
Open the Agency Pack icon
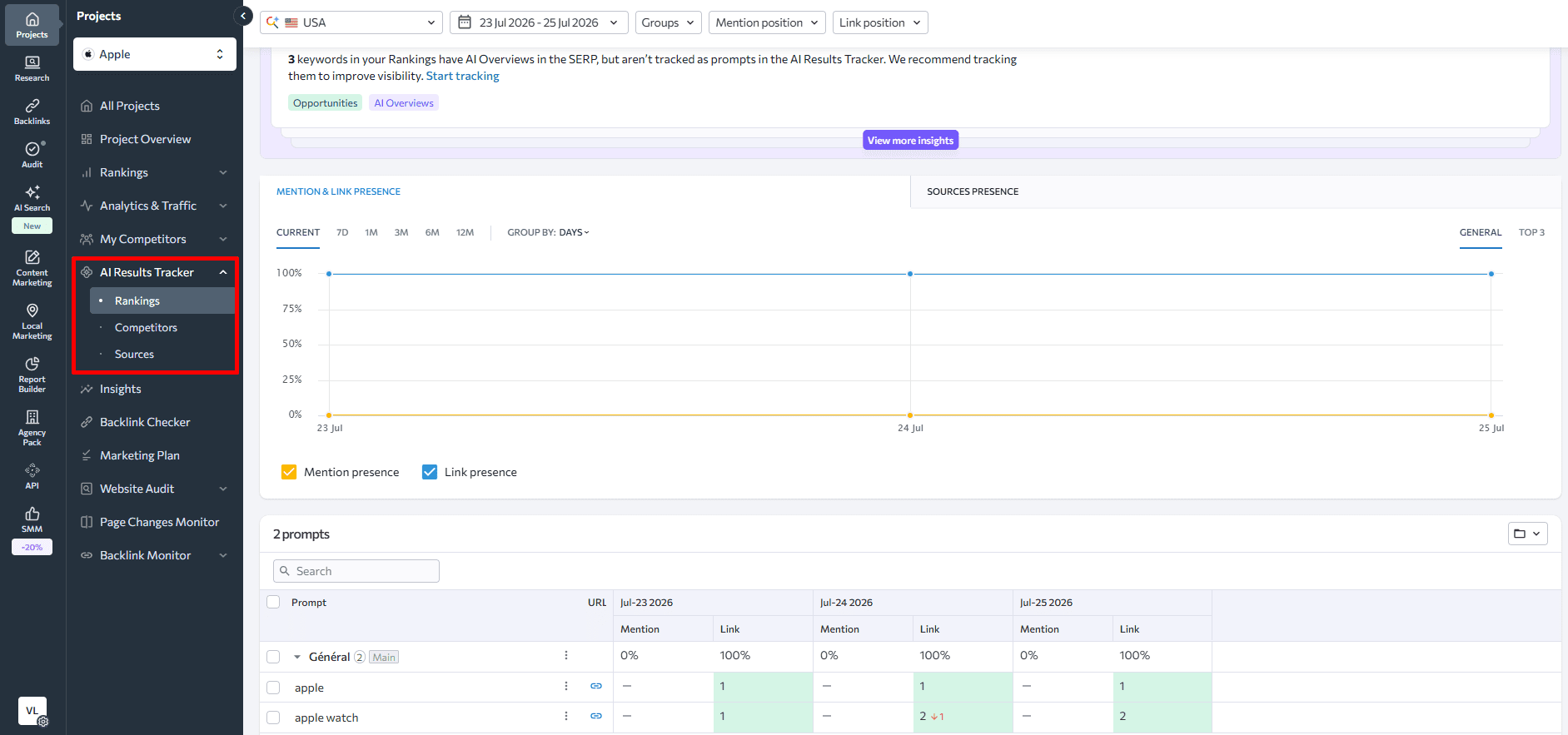coord(32,428)
